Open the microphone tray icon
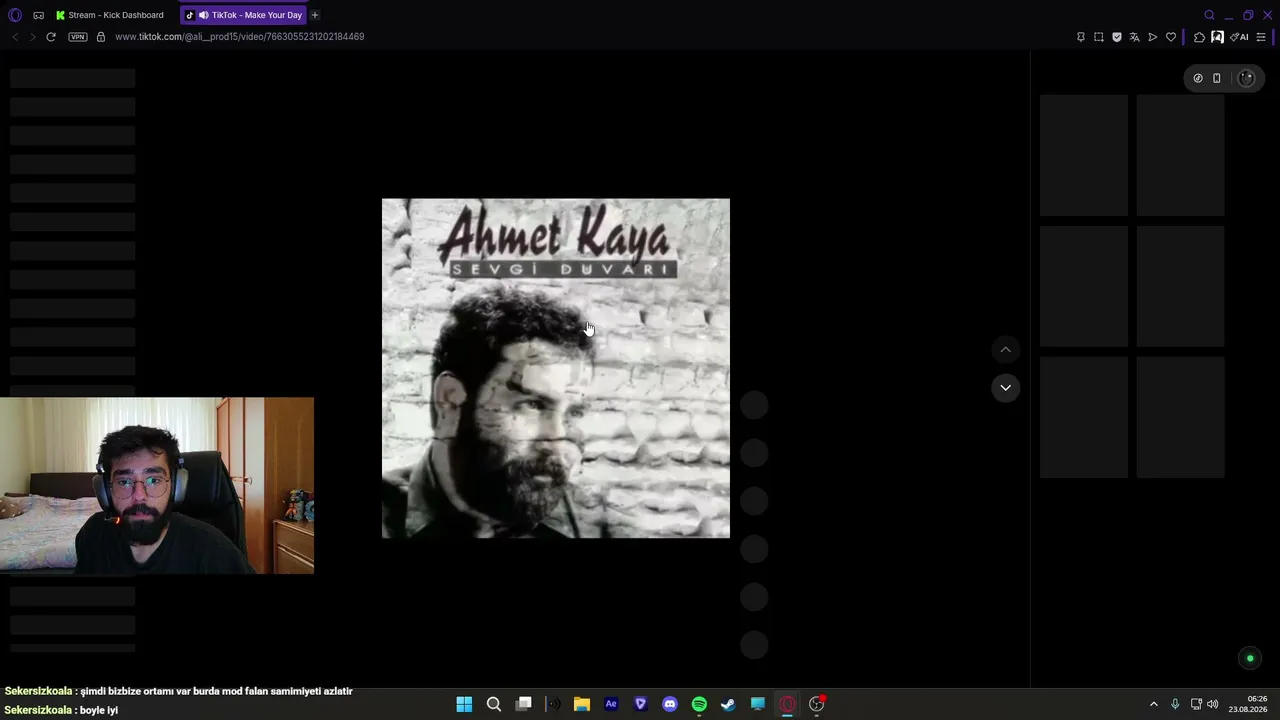This screenshot has height=720, width=1280. tap(1175, 704)
